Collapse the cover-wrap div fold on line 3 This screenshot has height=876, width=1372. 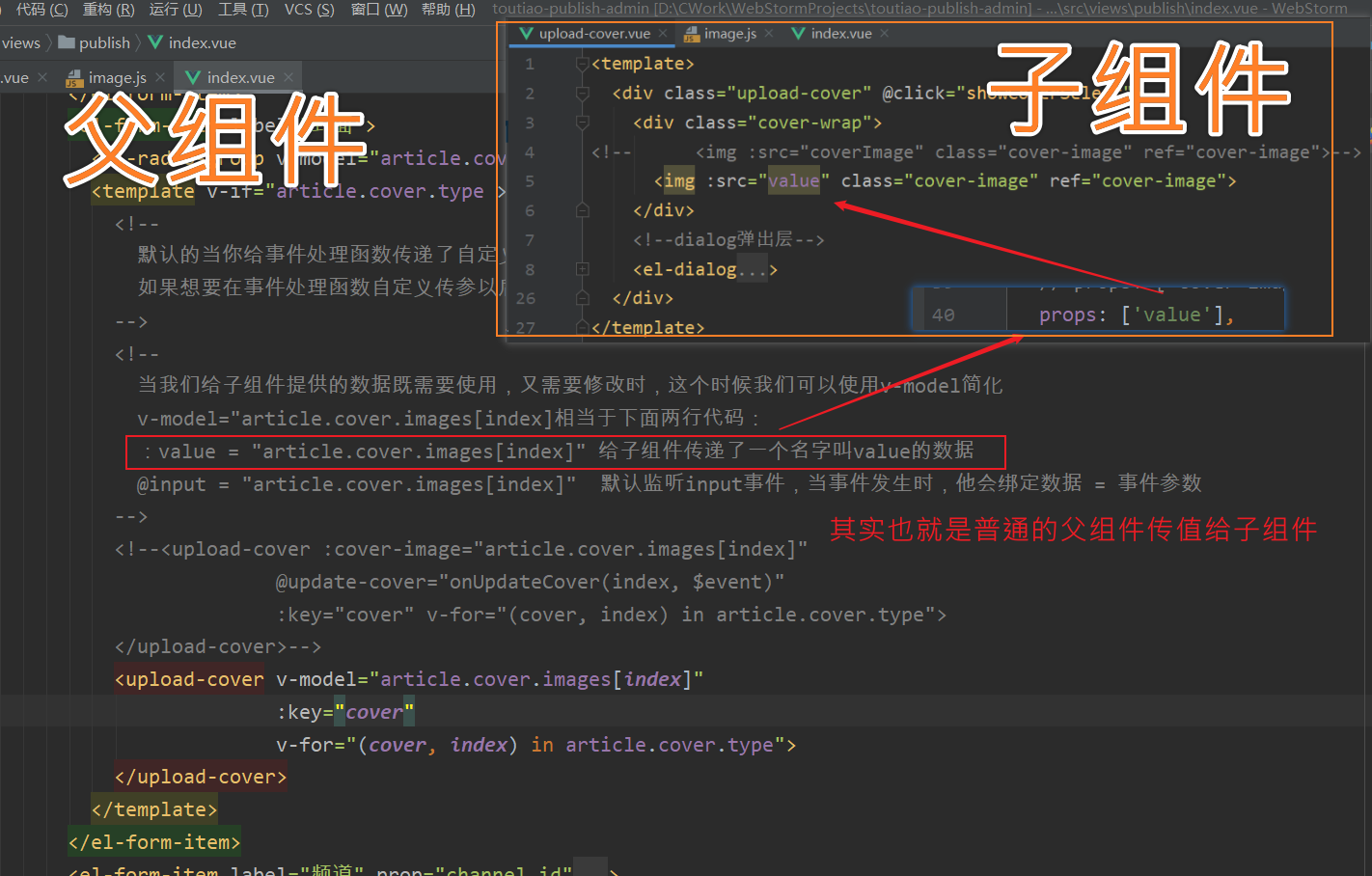(x=582, y=123)
